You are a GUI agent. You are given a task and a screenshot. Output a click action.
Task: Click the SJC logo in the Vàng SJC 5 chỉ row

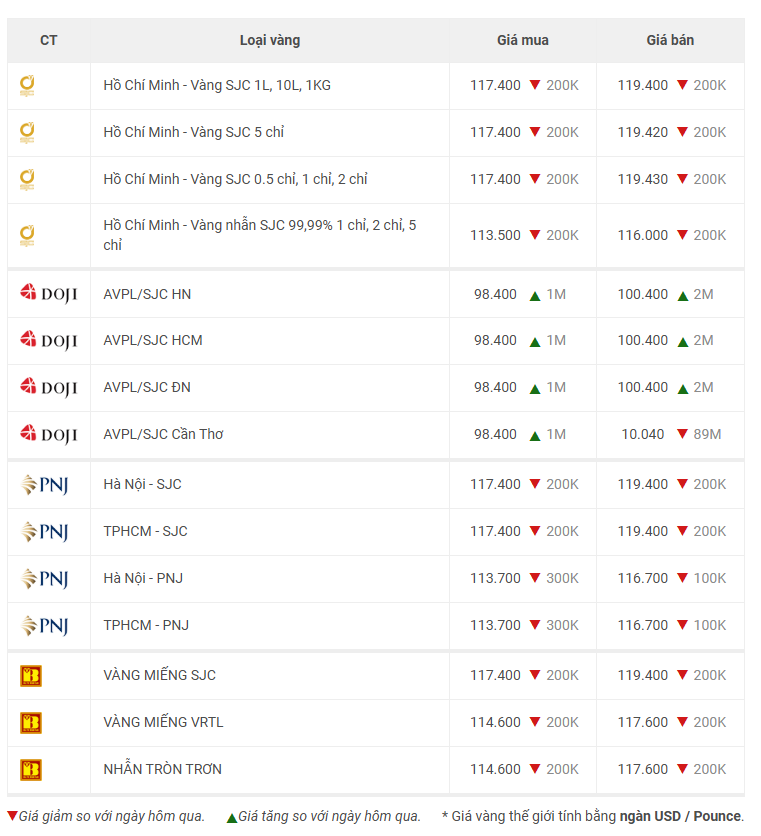click(x=27, y=132)
